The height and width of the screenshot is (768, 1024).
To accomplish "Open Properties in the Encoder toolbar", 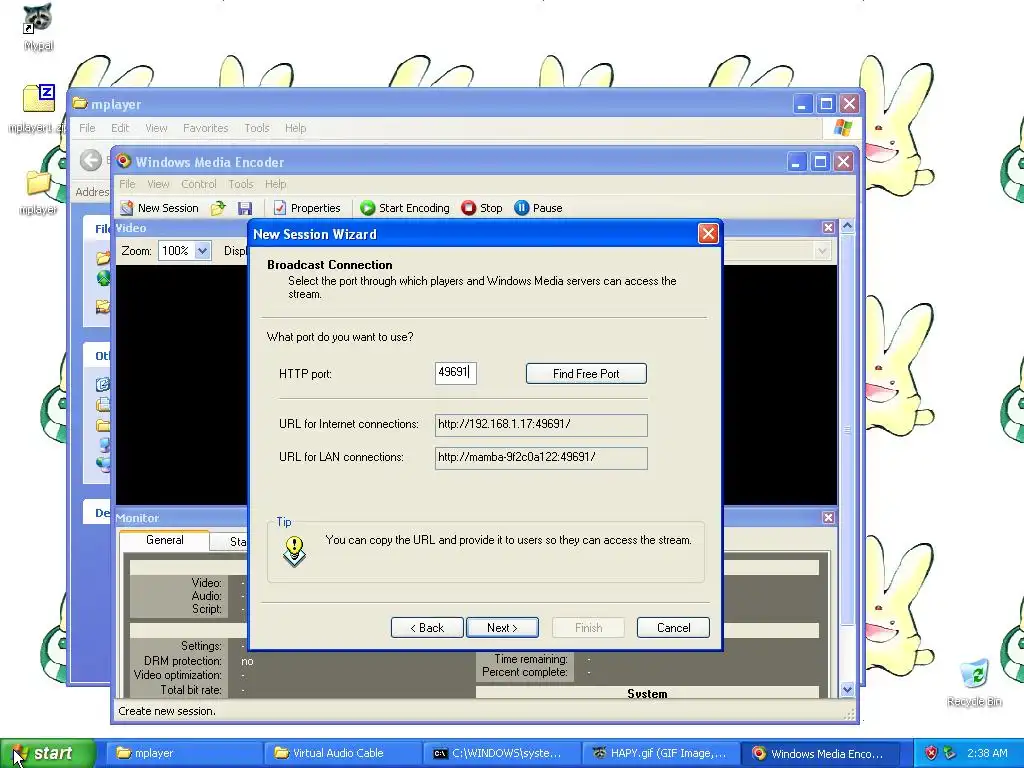I will 307,208.
